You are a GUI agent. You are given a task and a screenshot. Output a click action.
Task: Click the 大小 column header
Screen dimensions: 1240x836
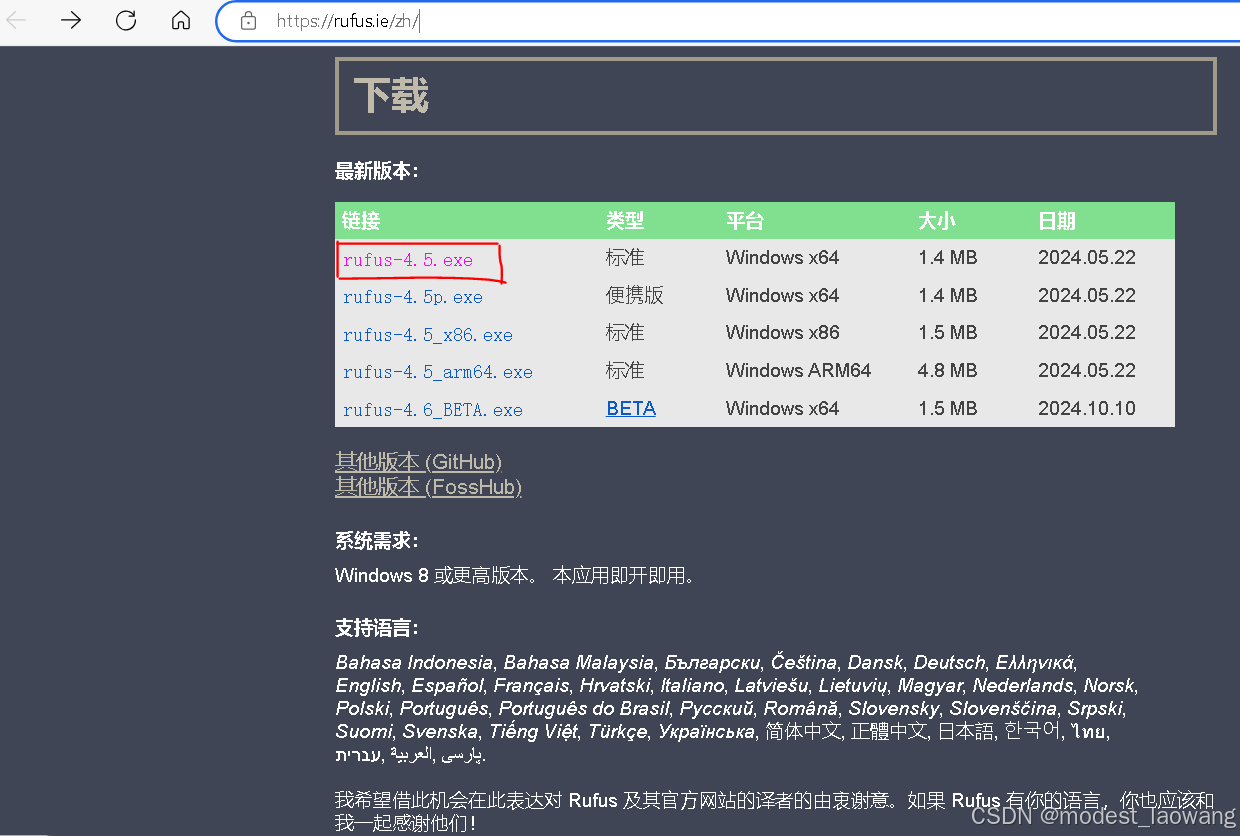click(937, 221)
